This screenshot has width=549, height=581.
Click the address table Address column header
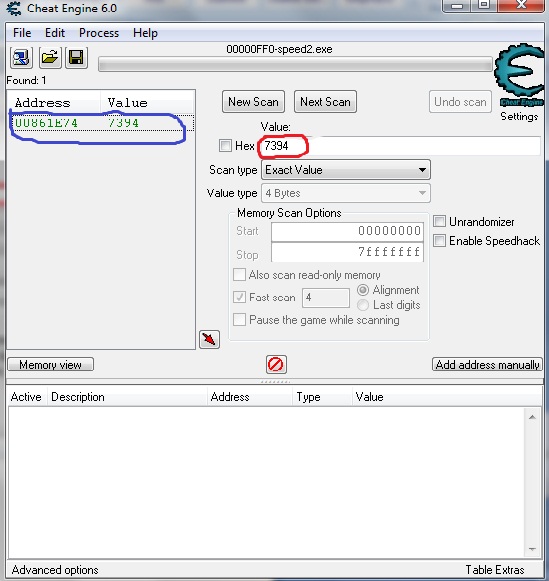[250, 397]
